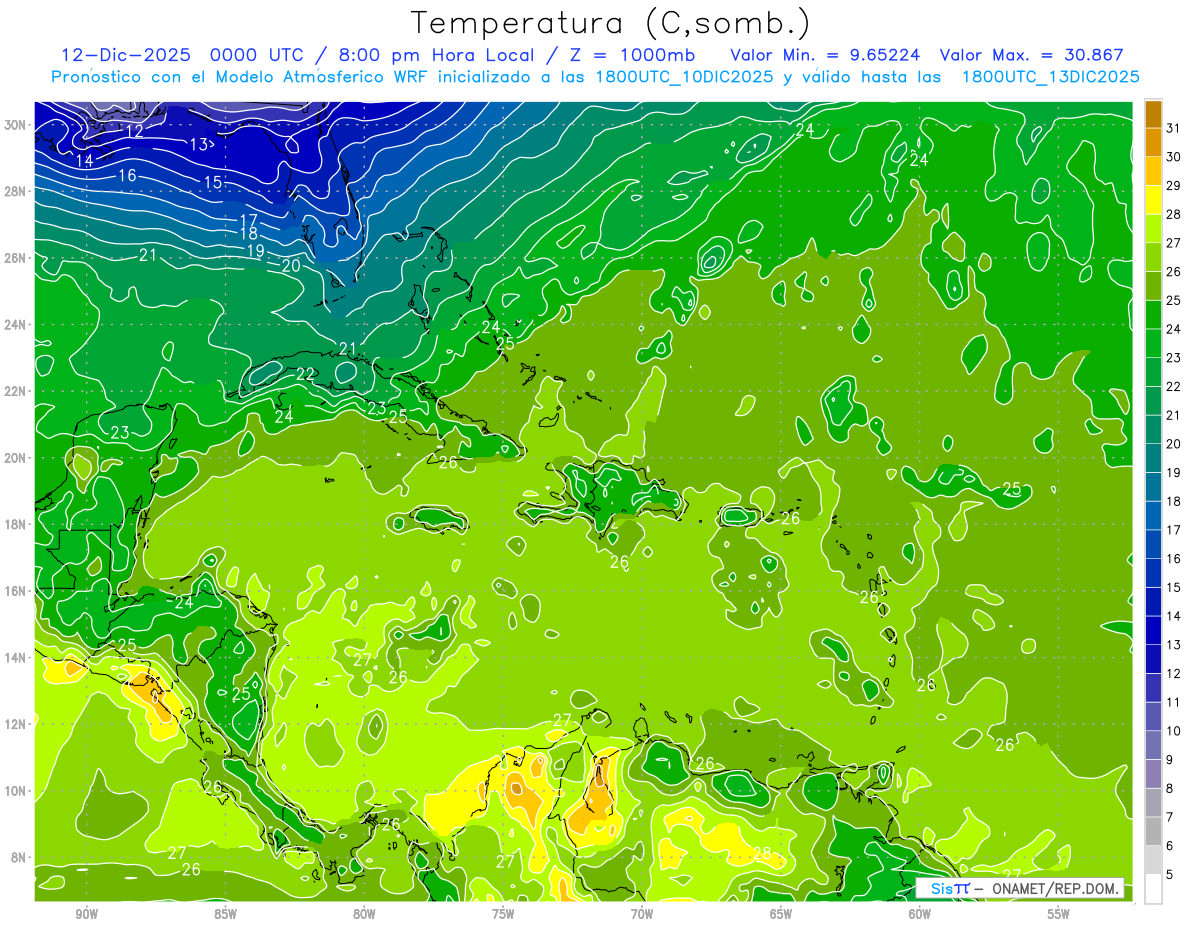Click the 'Valor Min. = 9.65224' text

(x=826, y=55)
